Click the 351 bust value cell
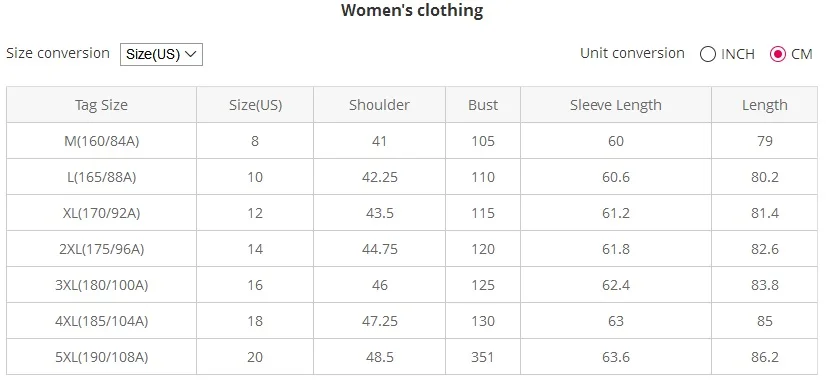826x380 pixels. tap(483, 357)
